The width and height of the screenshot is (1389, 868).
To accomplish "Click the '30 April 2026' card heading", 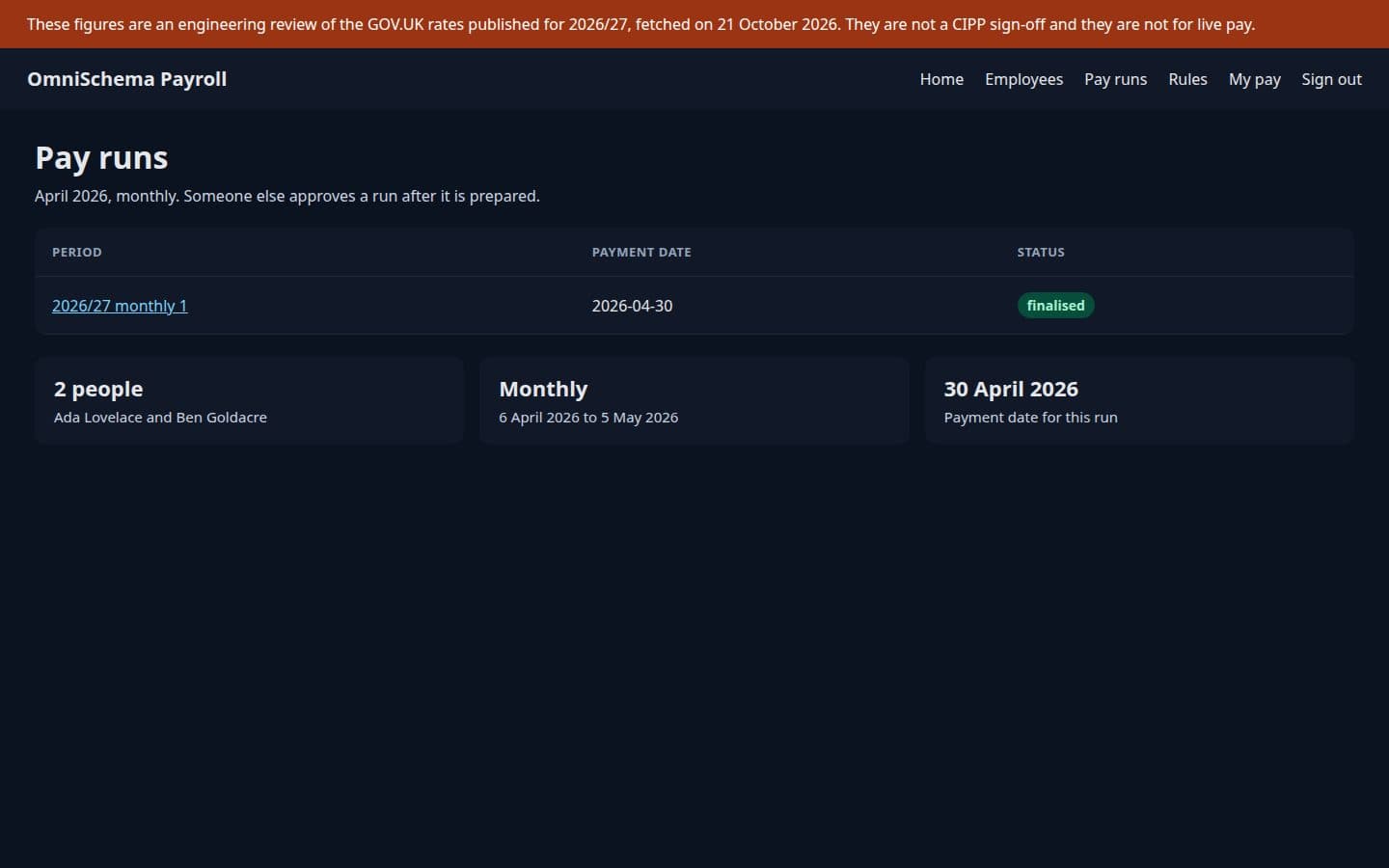I will click(1011, 389).
